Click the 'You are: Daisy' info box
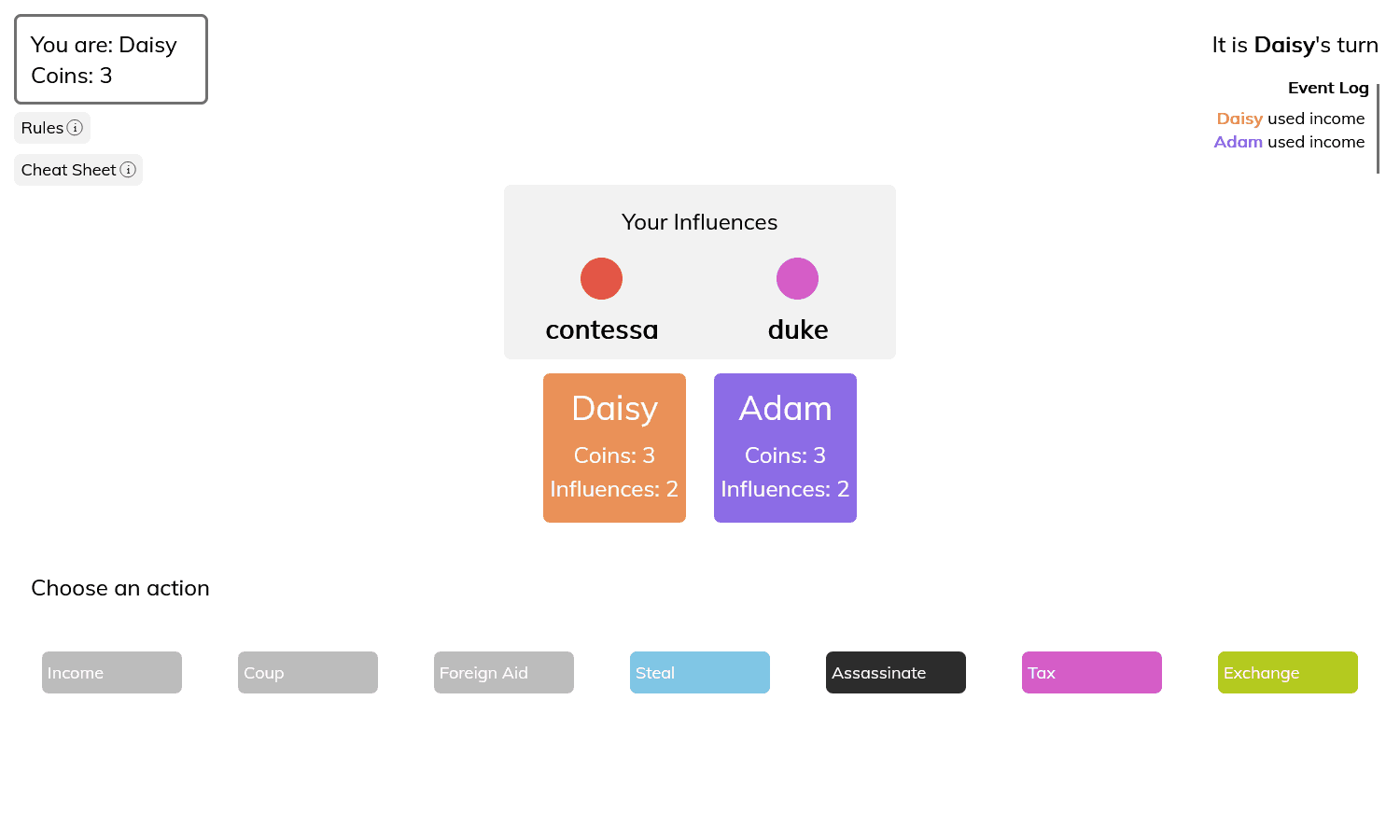Image resolution: width=1400 pixels, height=840 pixels. (111, 60)
